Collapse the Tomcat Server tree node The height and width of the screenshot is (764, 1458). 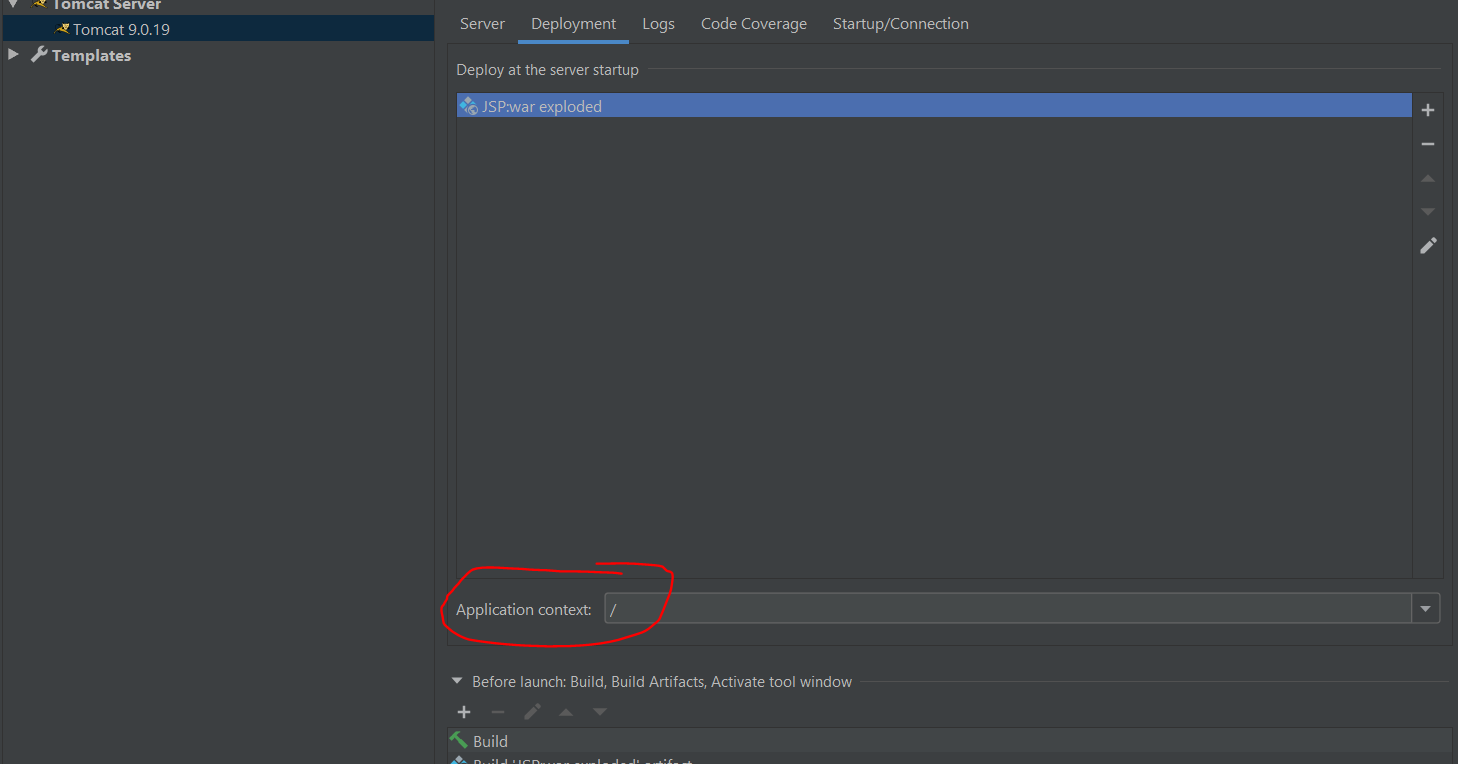click(13, 4)
